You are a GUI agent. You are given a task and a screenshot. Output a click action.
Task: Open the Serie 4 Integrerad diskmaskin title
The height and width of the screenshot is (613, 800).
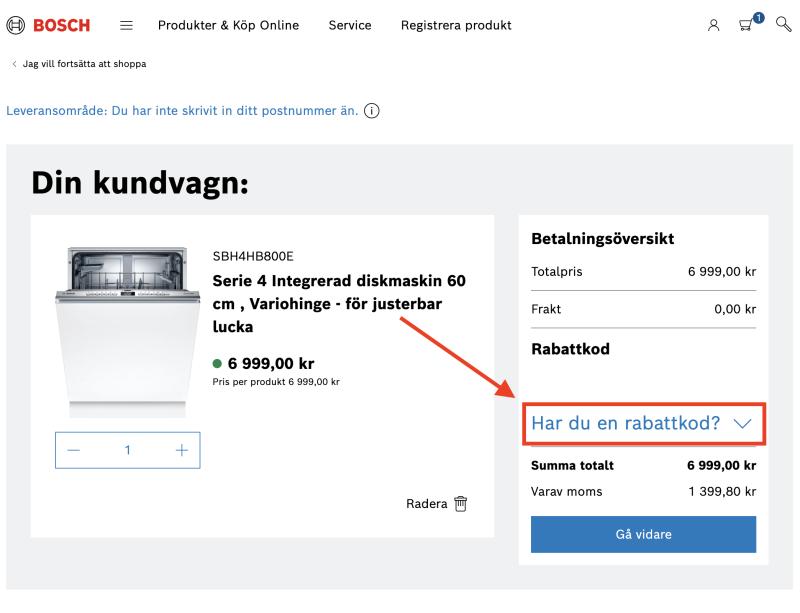pos(339,304)
